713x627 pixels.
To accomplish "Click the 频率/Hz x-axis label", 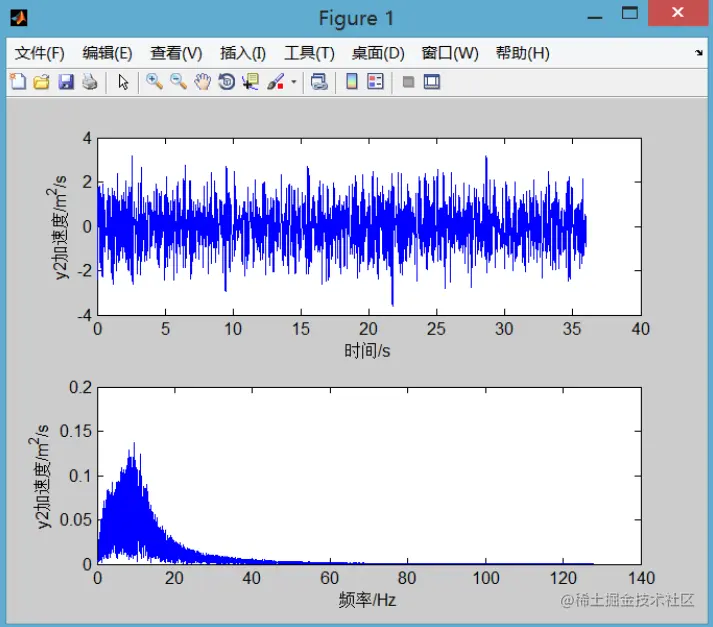I will coord(367,600).
